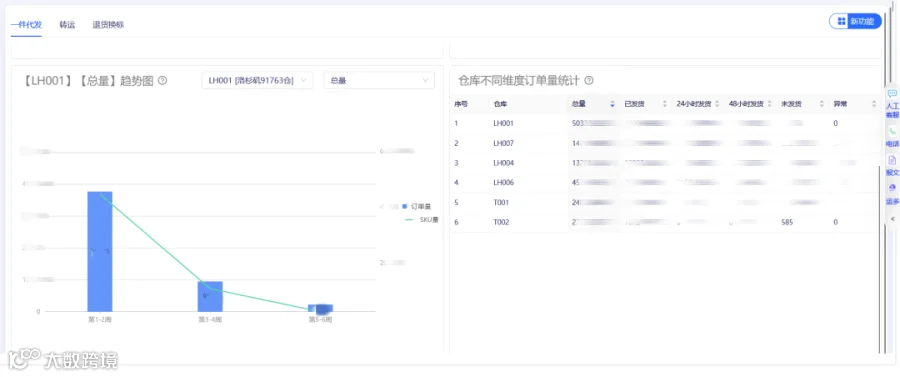Viewport: 900px width, 377px height.
Task: Sort table by 48小时发货 column
Action: [x=769, y=104]
